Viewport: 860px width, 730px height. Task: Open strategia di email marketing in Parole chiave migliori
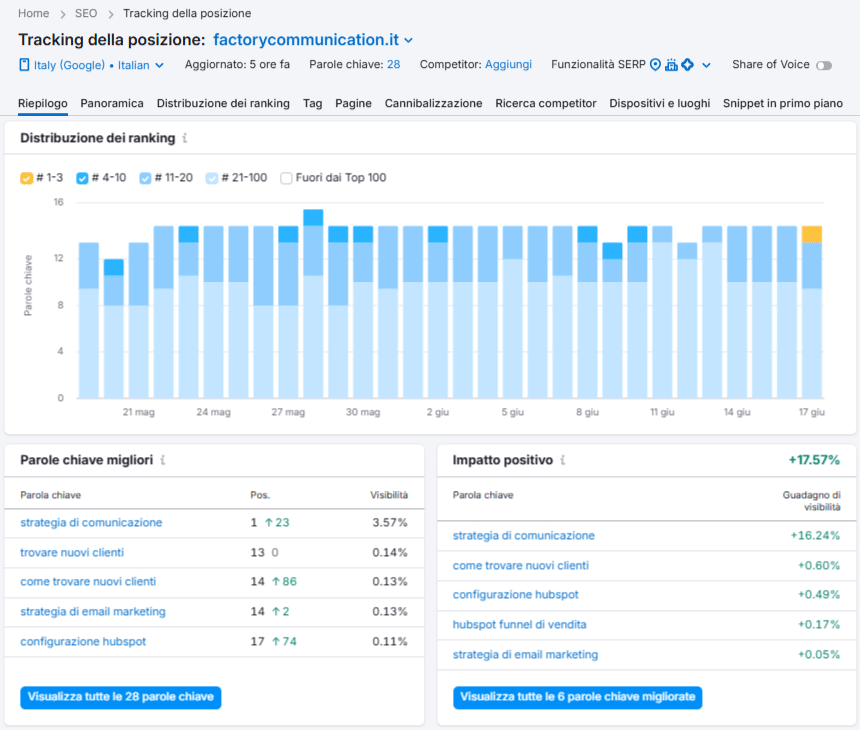tap(93, 612)
